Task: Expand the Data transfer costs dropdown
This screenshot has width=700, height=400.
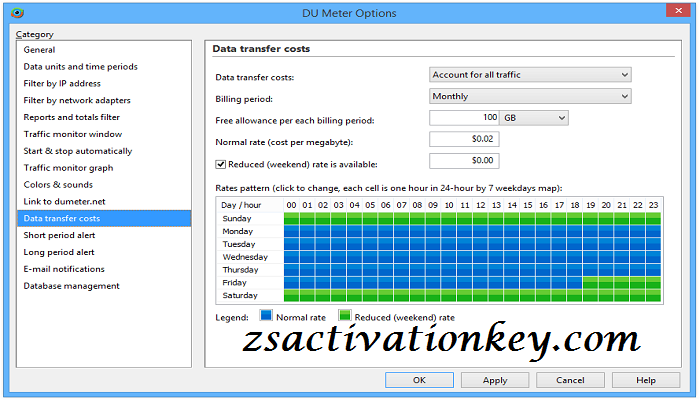Action: click(530, 75)
